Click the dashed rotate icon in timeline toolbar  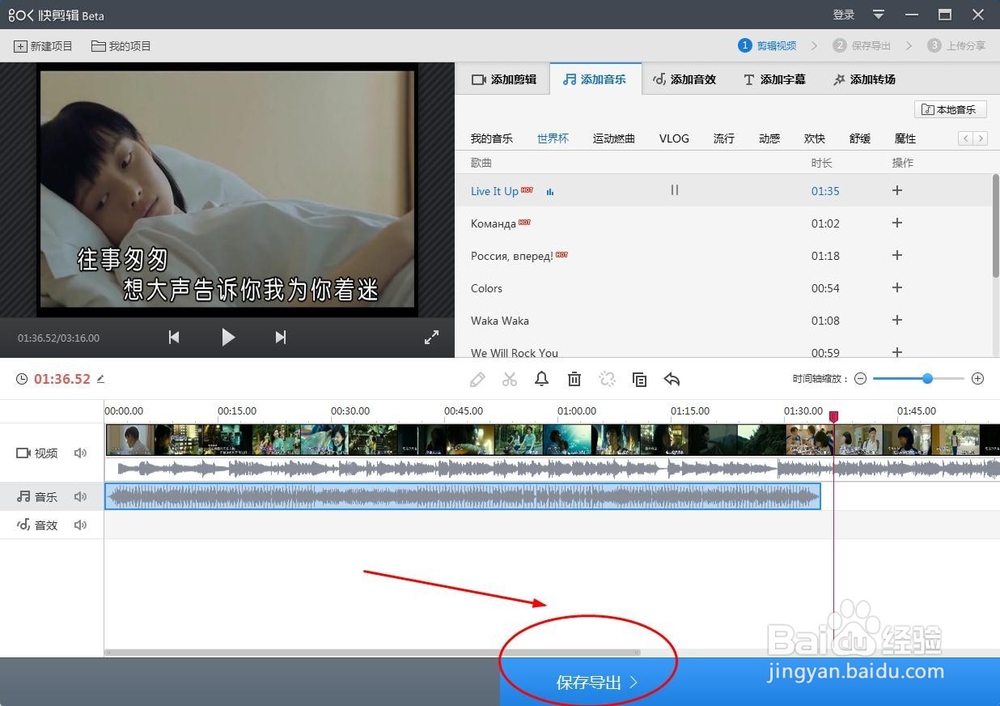pos(607,379)
